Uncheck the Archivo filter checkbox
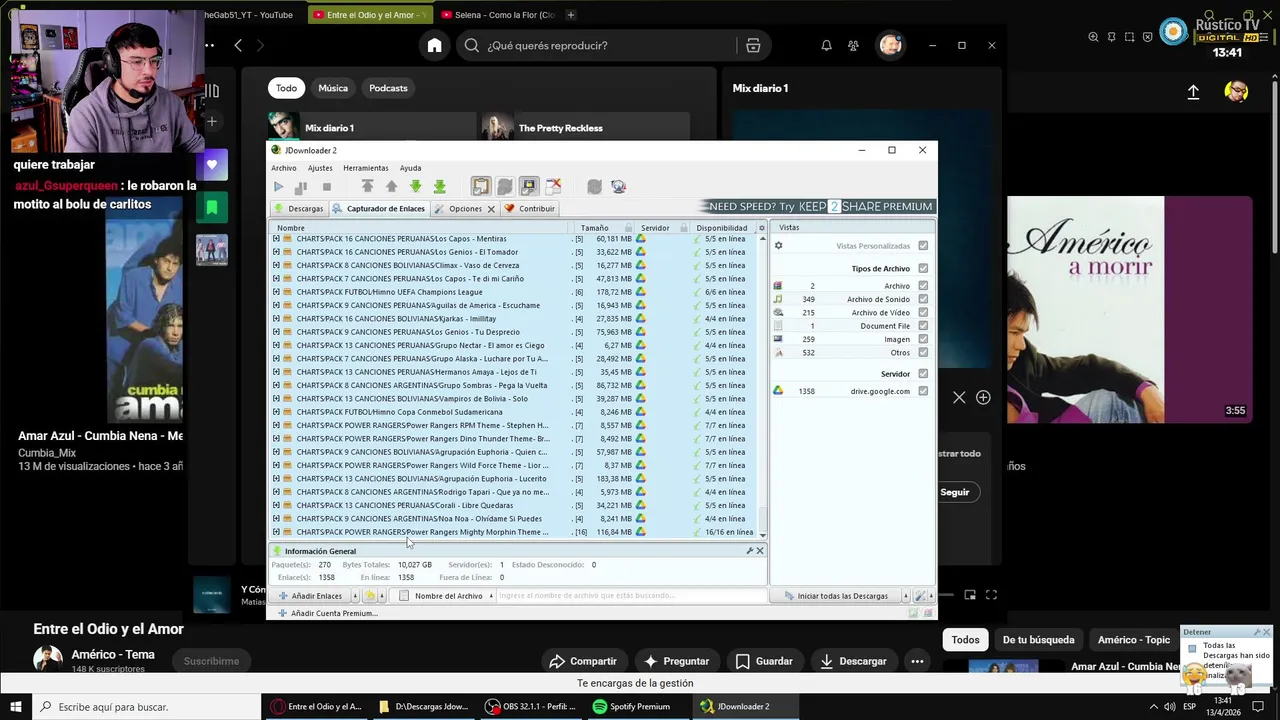 tap(923, 286)
